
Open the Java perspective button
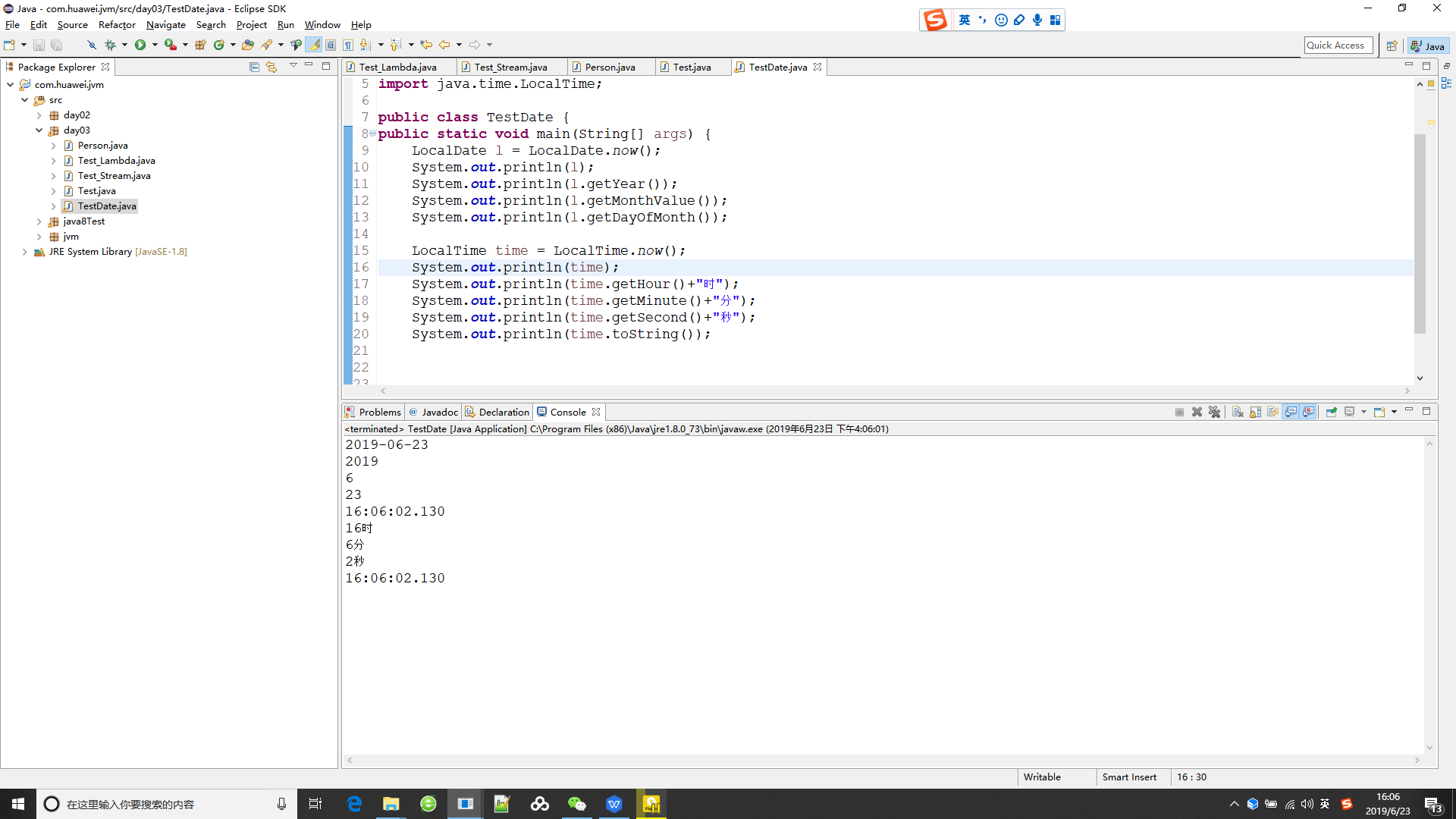(x=1427, y=45)
